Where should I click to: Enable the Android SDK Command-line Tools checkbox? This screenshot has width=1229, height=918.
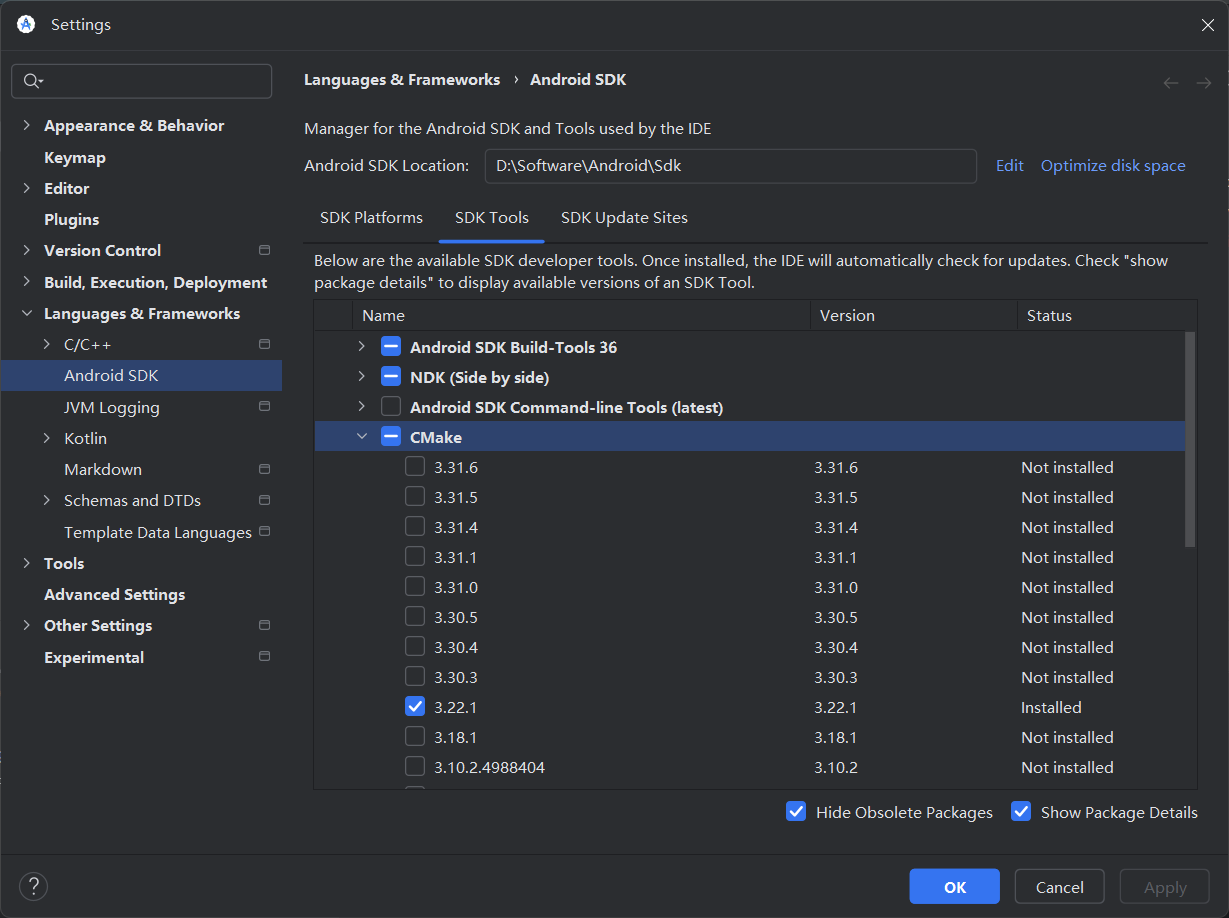[391, 406]
